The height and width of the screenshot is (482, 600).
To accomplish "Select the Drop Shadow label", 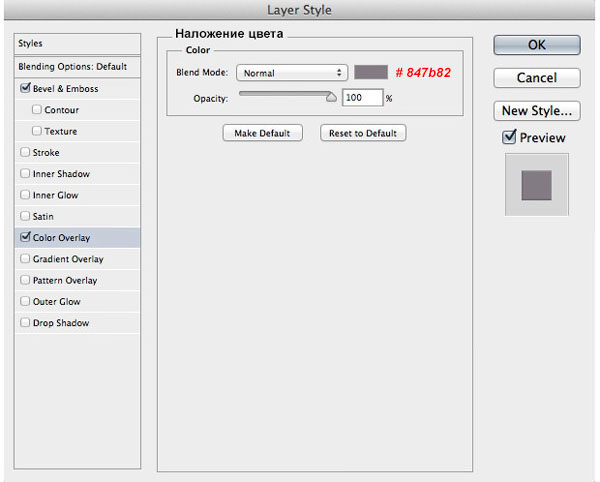I will [61, 323].
